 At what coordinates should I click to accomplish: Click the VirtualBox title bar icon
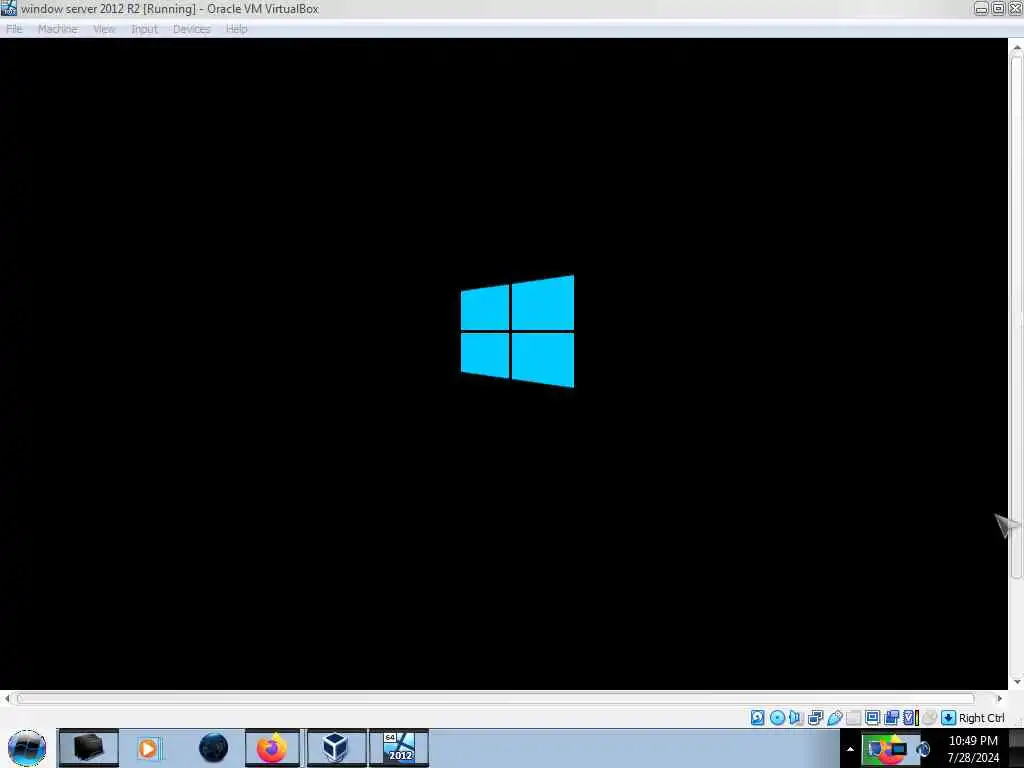click(x=8, y=8)
